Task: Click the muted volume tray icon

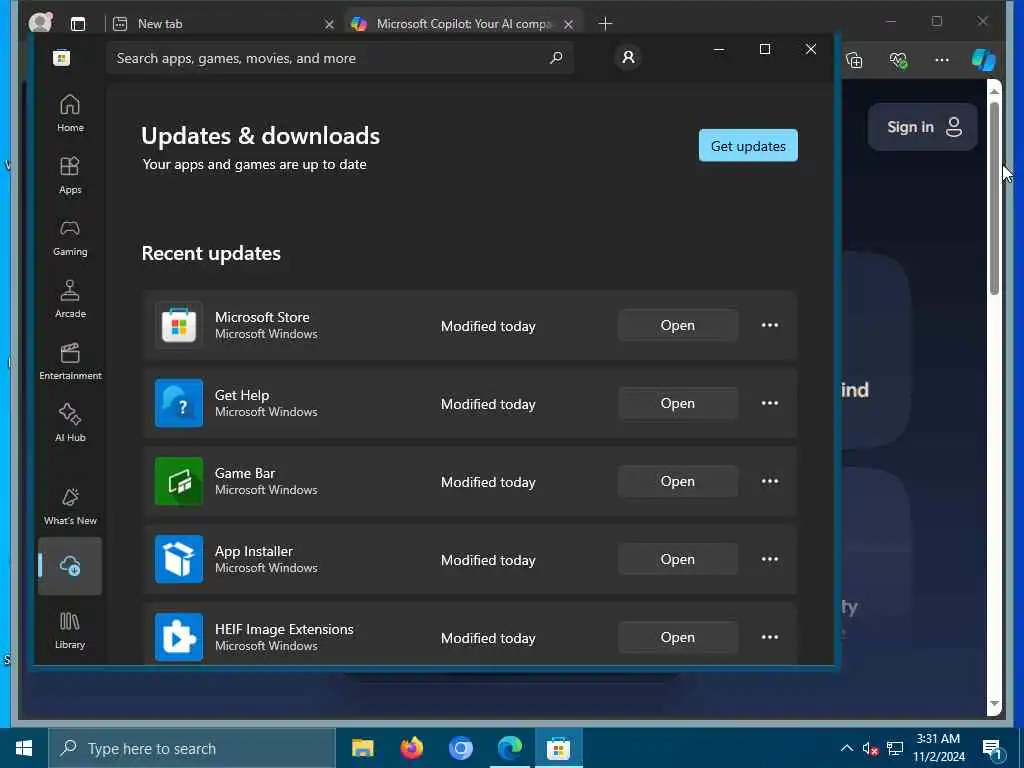Action: point(871,748)
